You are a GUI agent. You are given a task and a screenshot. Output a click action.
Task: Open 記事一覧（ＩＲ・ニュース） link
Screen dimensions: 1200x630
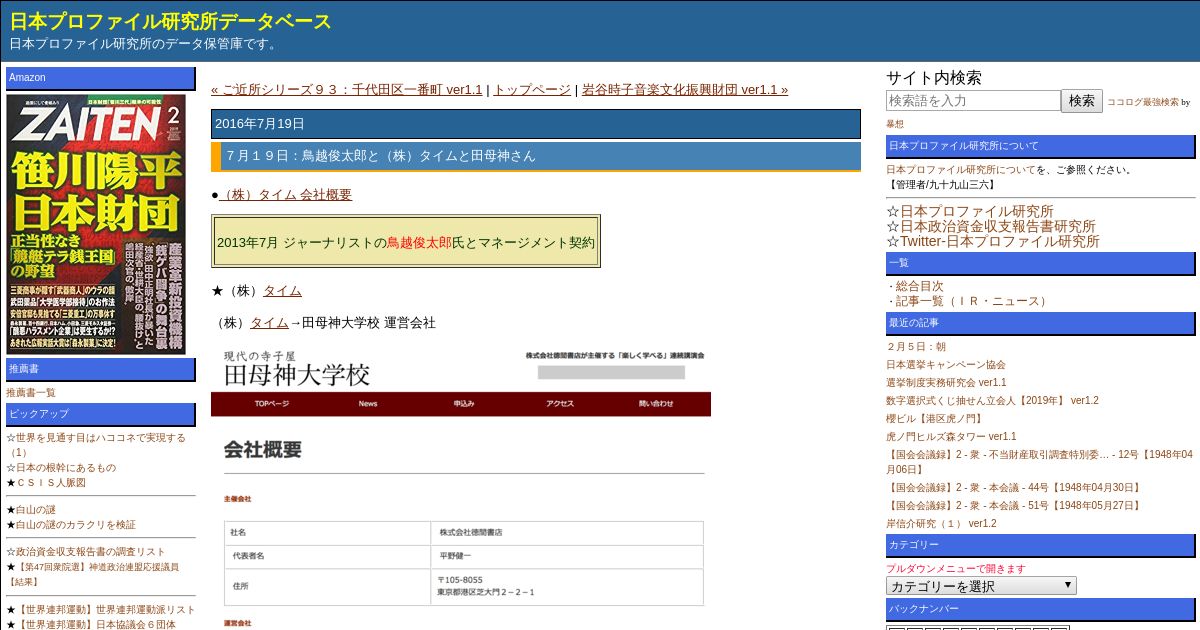973,301
